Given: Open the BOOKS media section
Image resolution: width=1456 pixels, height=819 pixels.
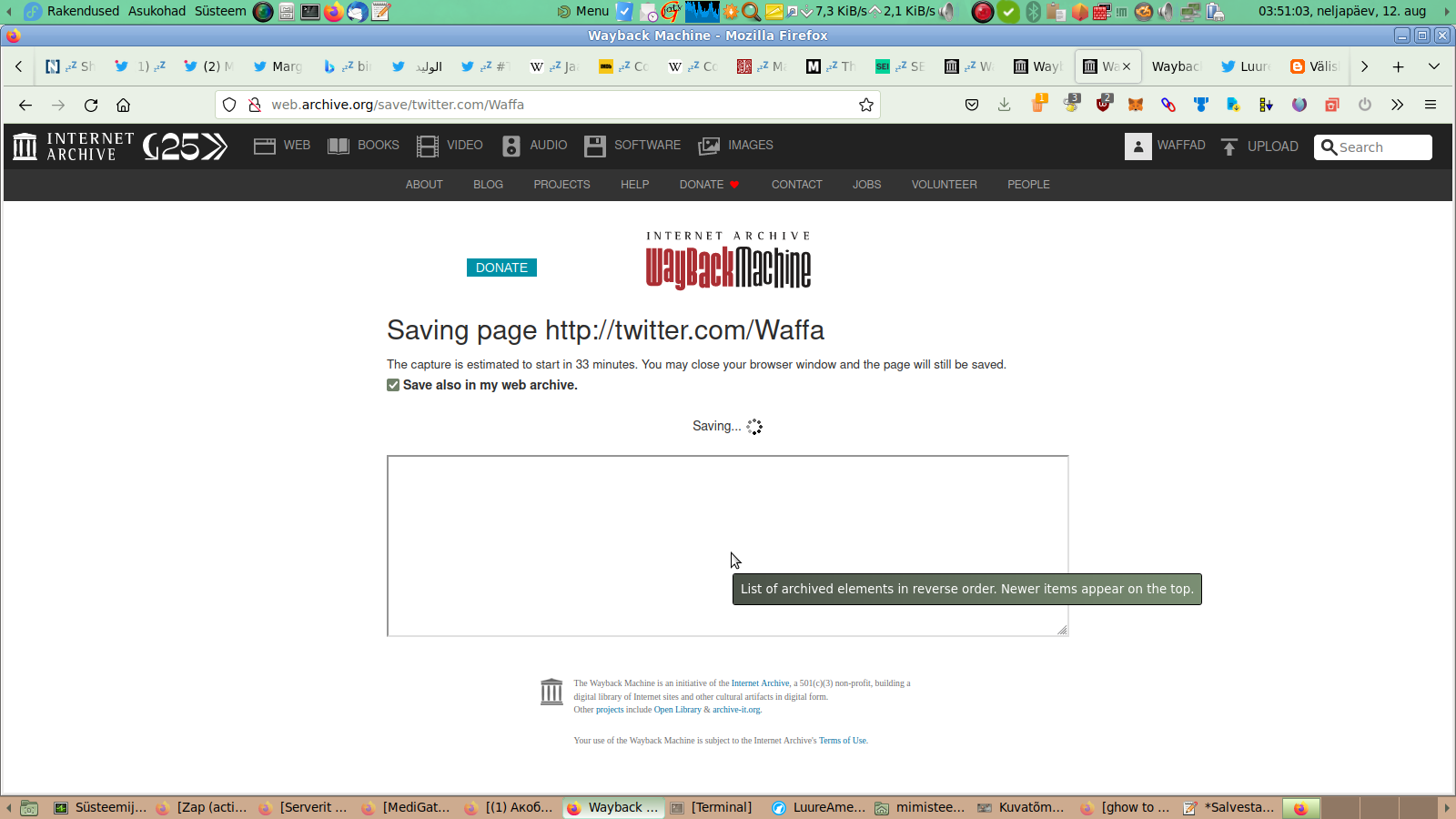Looking at the screenshot, I should point(363,146).
